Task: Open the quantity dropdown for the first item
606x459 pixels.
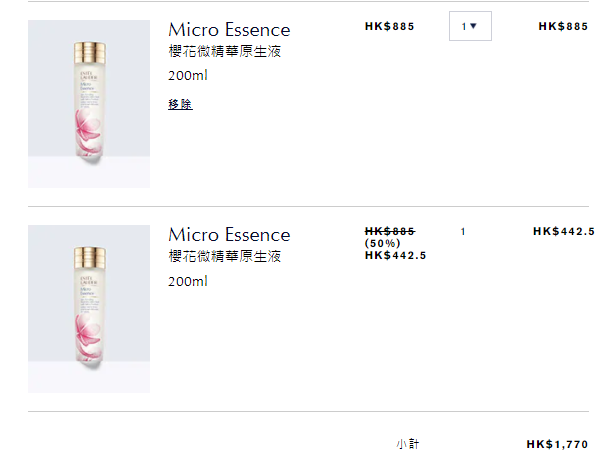Action: coord(470,27)
